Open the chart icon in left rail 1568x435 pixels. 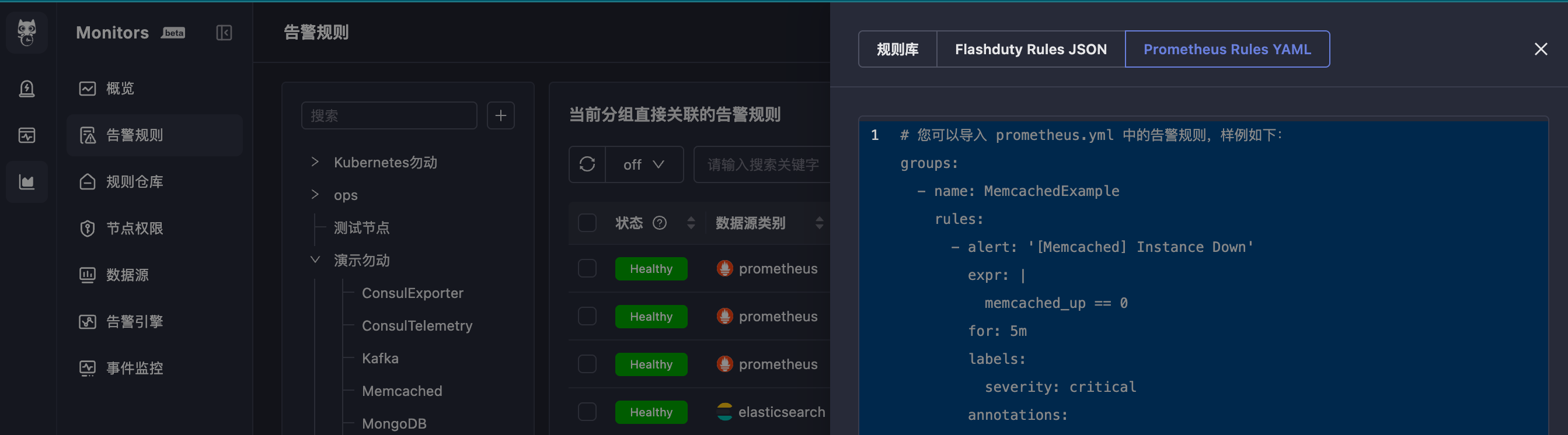(x=27, y=182)
